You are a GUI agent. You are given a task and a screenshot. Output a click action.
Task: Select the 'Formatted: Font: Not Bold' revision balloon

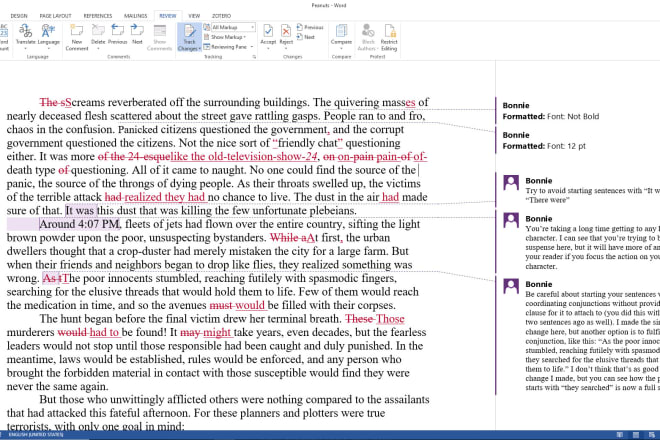click(x=551, y=111)
